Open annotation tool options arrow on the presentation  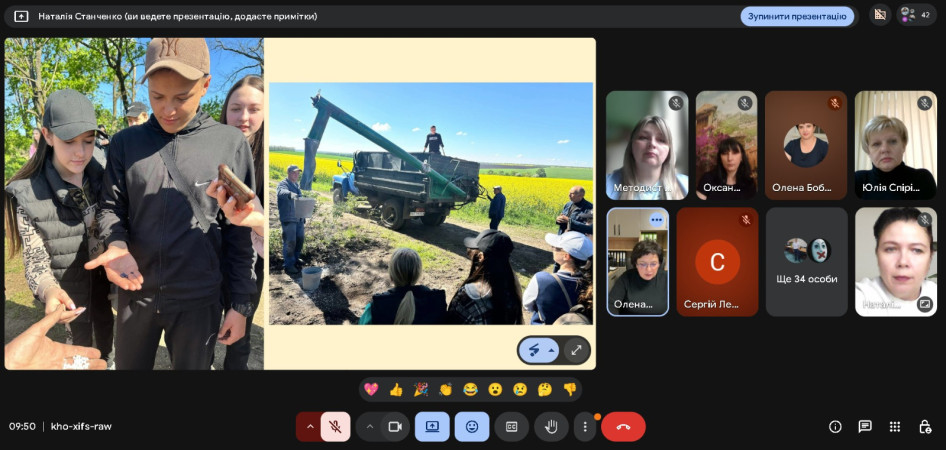pos(551,350)
